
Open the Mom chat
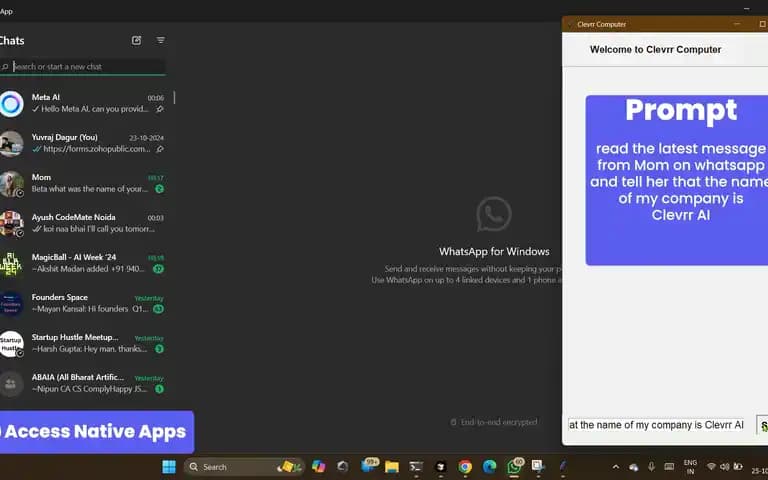(83, 183)
